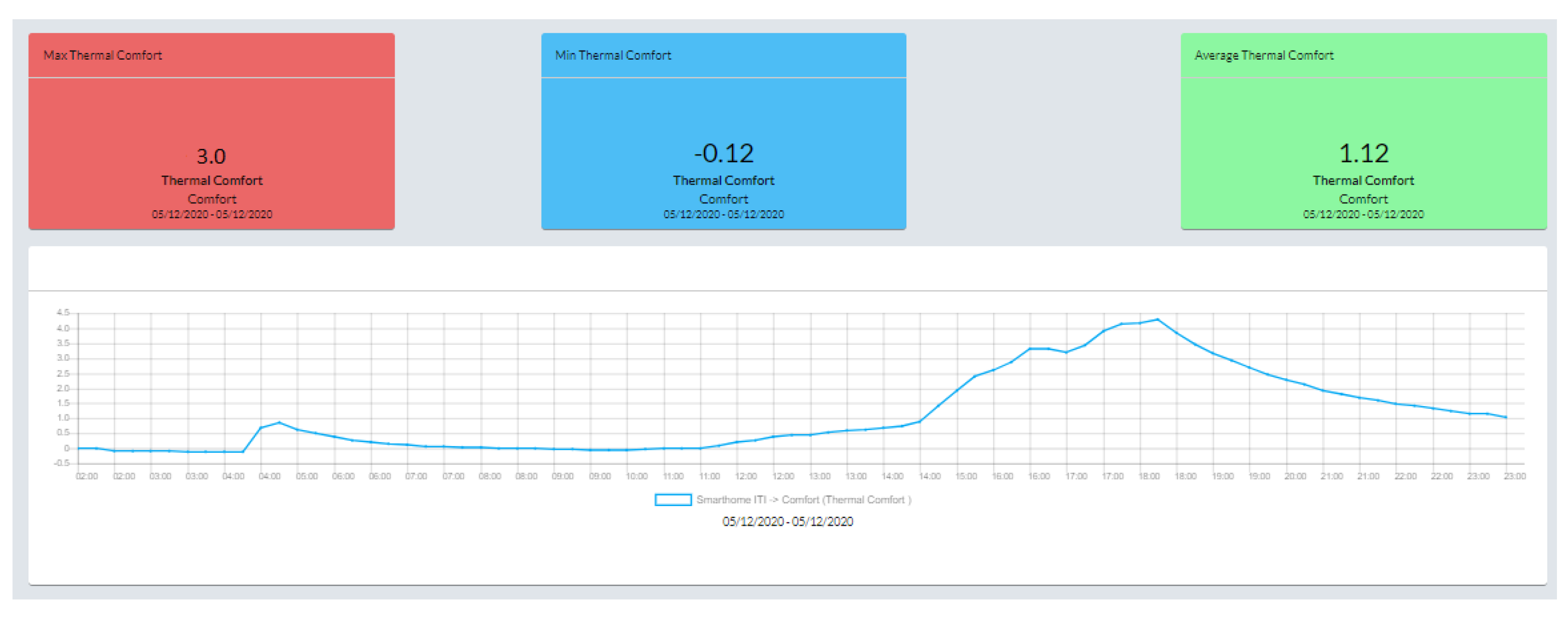Screen dimensions: 1568x624
Task: Click the Smarthome ITI Comfort legend label
Action: click(x=803, y=500)
